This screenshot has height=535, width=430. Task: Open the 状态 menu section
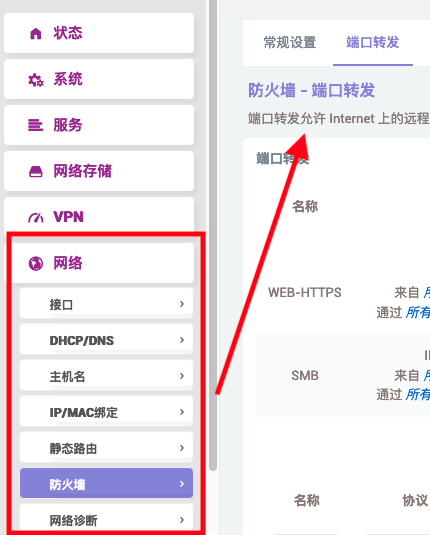(x=99, y=33)
